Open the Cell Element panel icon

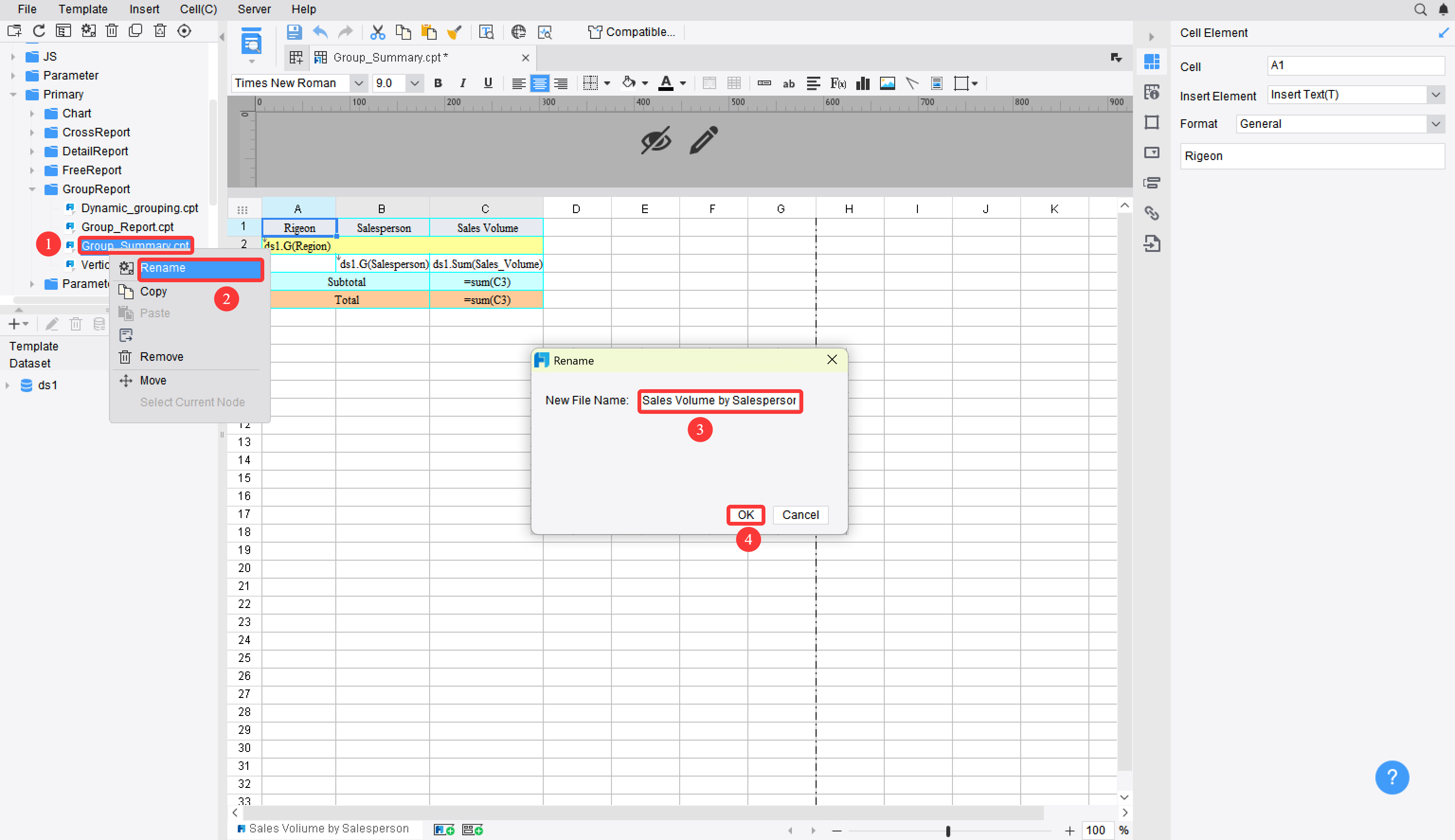(x=1152, y=62)
